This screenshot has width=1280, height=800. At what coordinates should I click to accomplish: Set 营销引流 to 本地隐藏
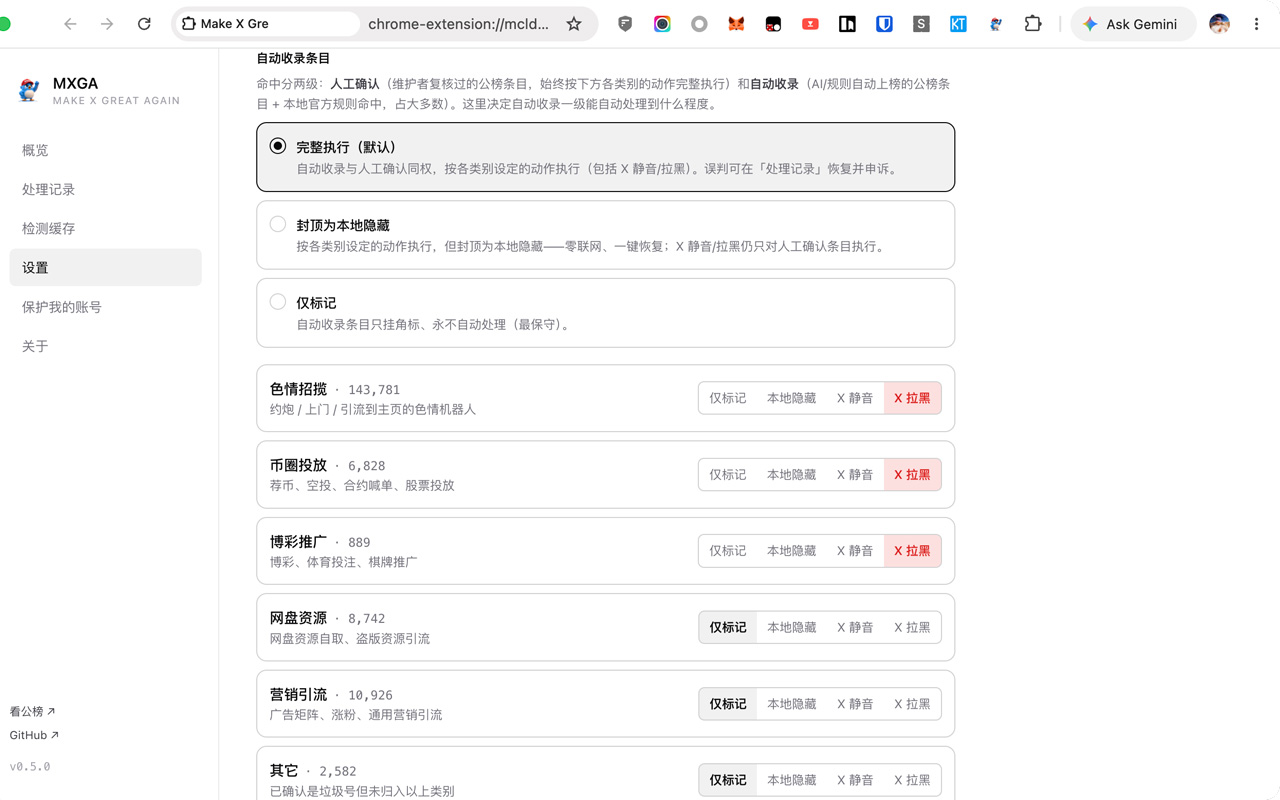(791, 704)
